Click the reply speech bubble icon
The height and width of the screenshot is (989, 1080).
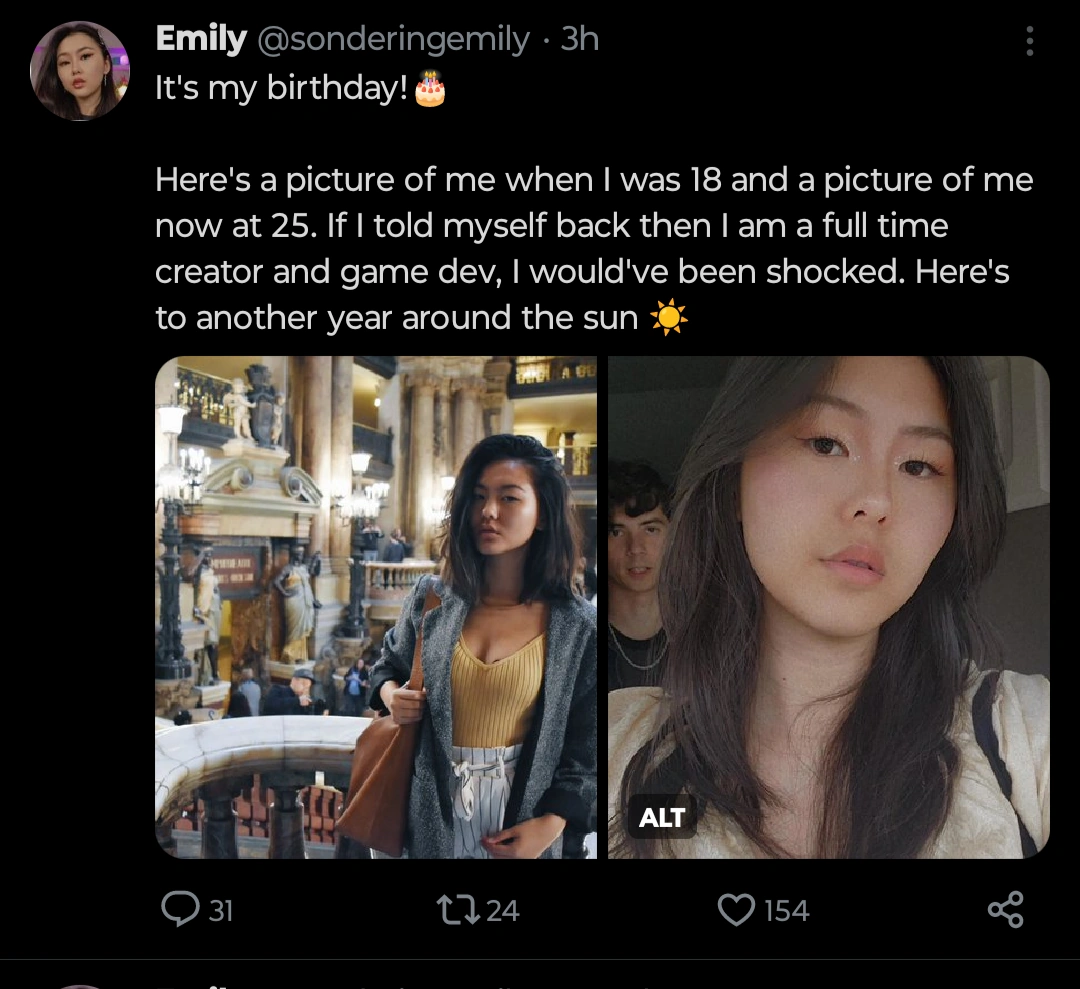[x=179, y=909]
